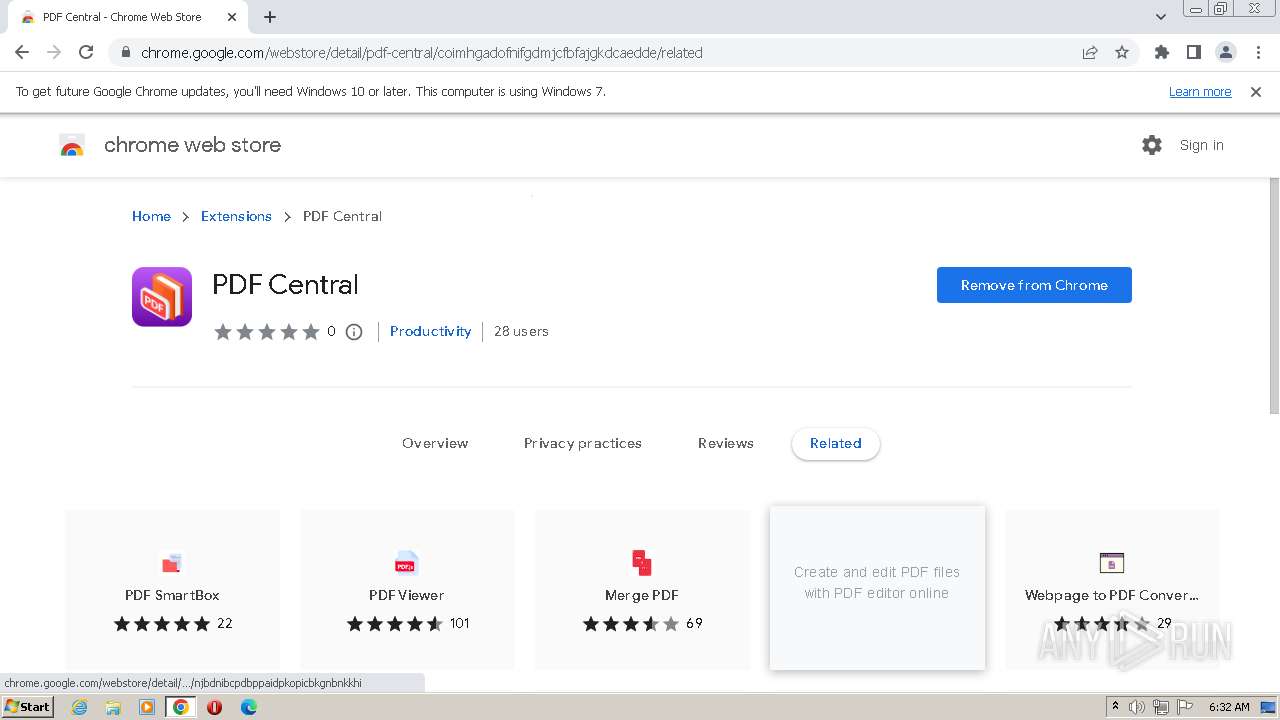Launch Internet Explorer from taskbar
The height and width of the screenshot is (720, 1280).
(79, 707)
